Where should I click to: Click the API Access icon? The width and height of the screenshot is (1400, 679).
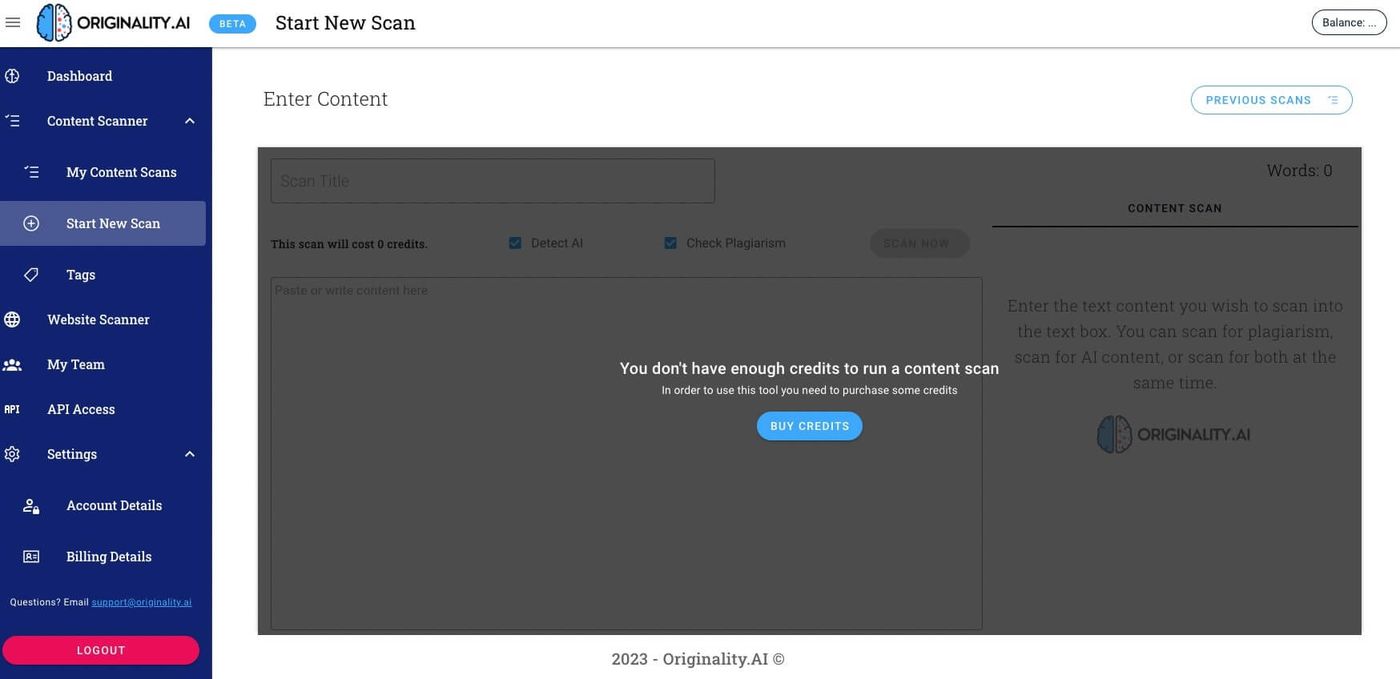[12, 409]
